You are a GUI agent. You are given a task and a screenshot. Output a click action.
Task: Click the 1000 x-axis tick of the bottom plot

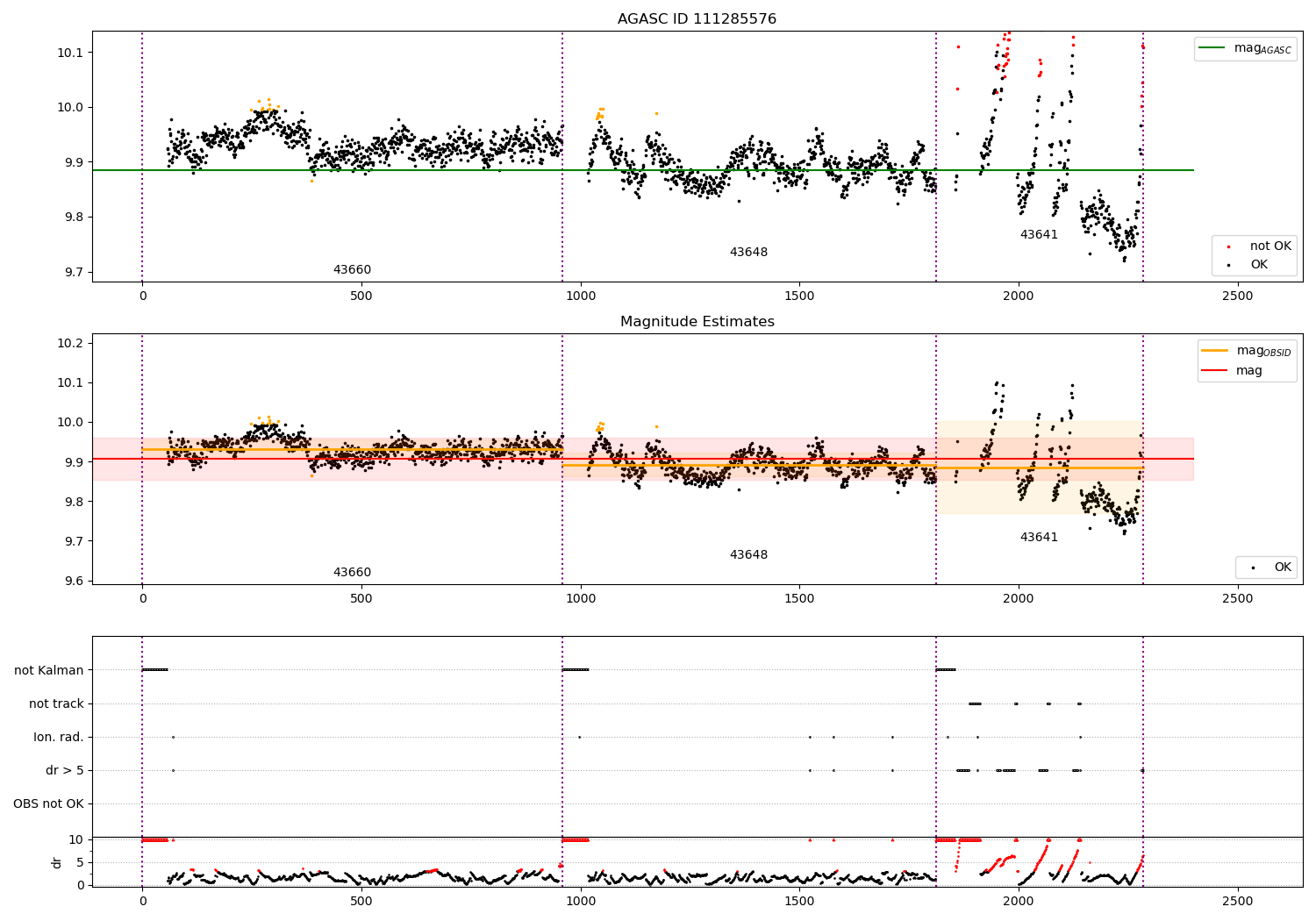tap(580, 901)
